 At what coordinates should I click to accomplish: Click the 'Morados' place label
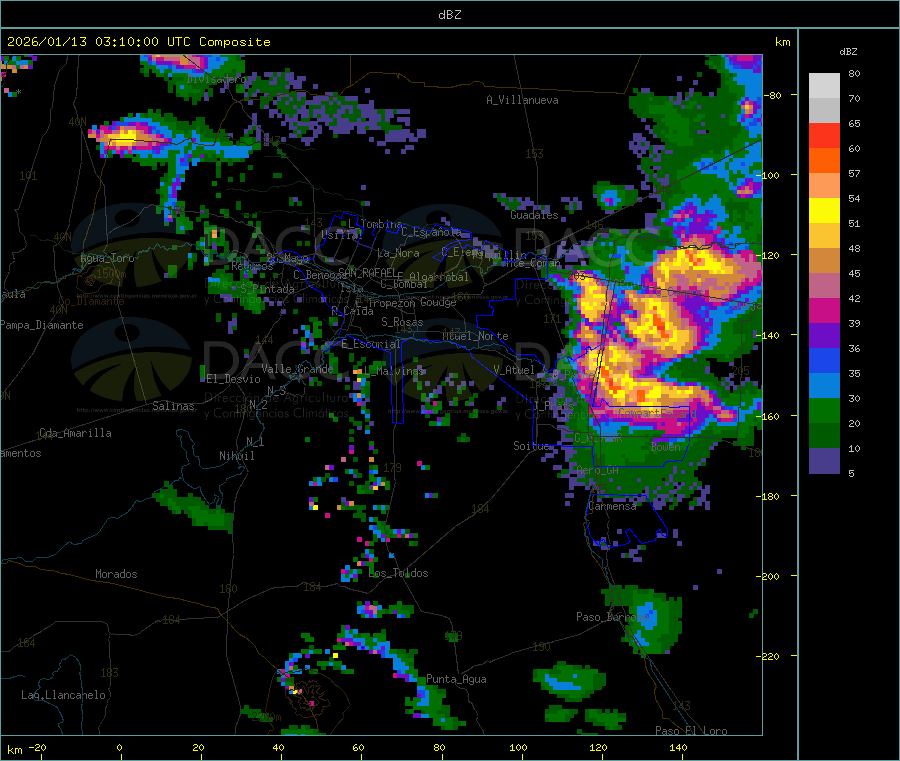point(116,574)
